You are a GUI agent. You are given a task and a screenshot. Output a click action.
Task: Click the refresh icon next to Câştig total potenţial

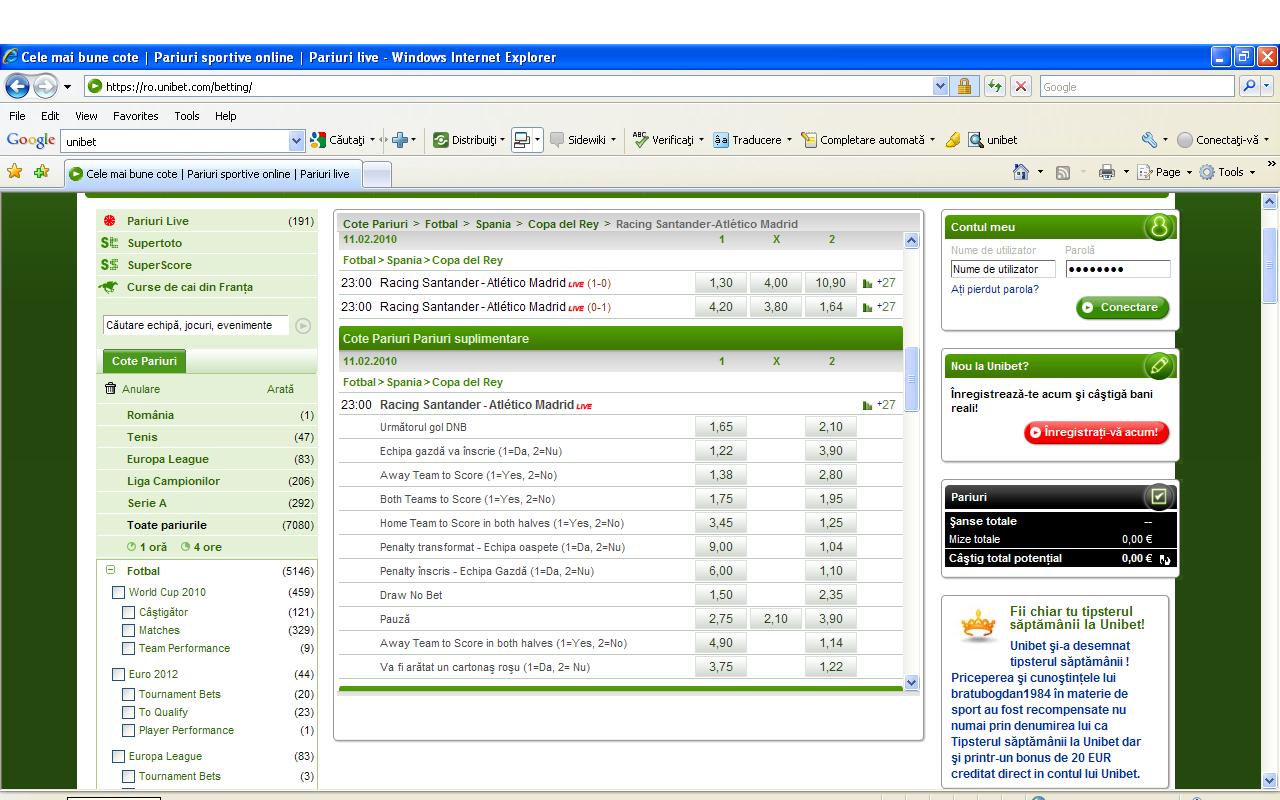(1165, 559)
